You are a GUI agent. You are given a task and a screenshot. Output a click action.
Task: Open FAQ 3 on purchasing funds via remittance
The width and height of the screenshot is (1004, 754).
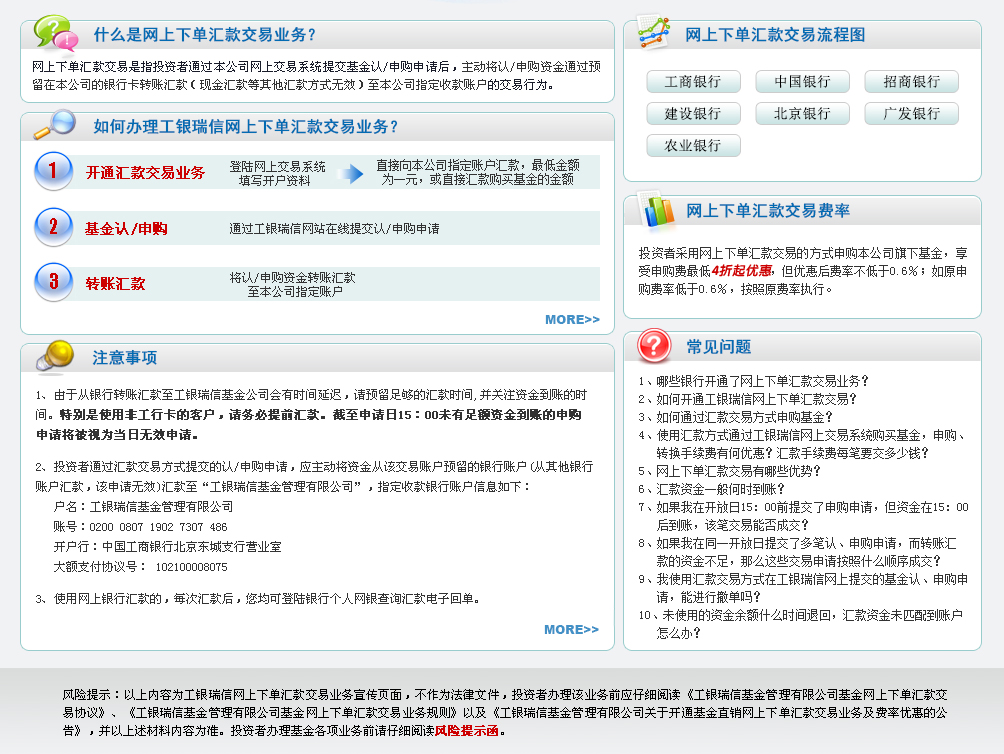[735, 417]
